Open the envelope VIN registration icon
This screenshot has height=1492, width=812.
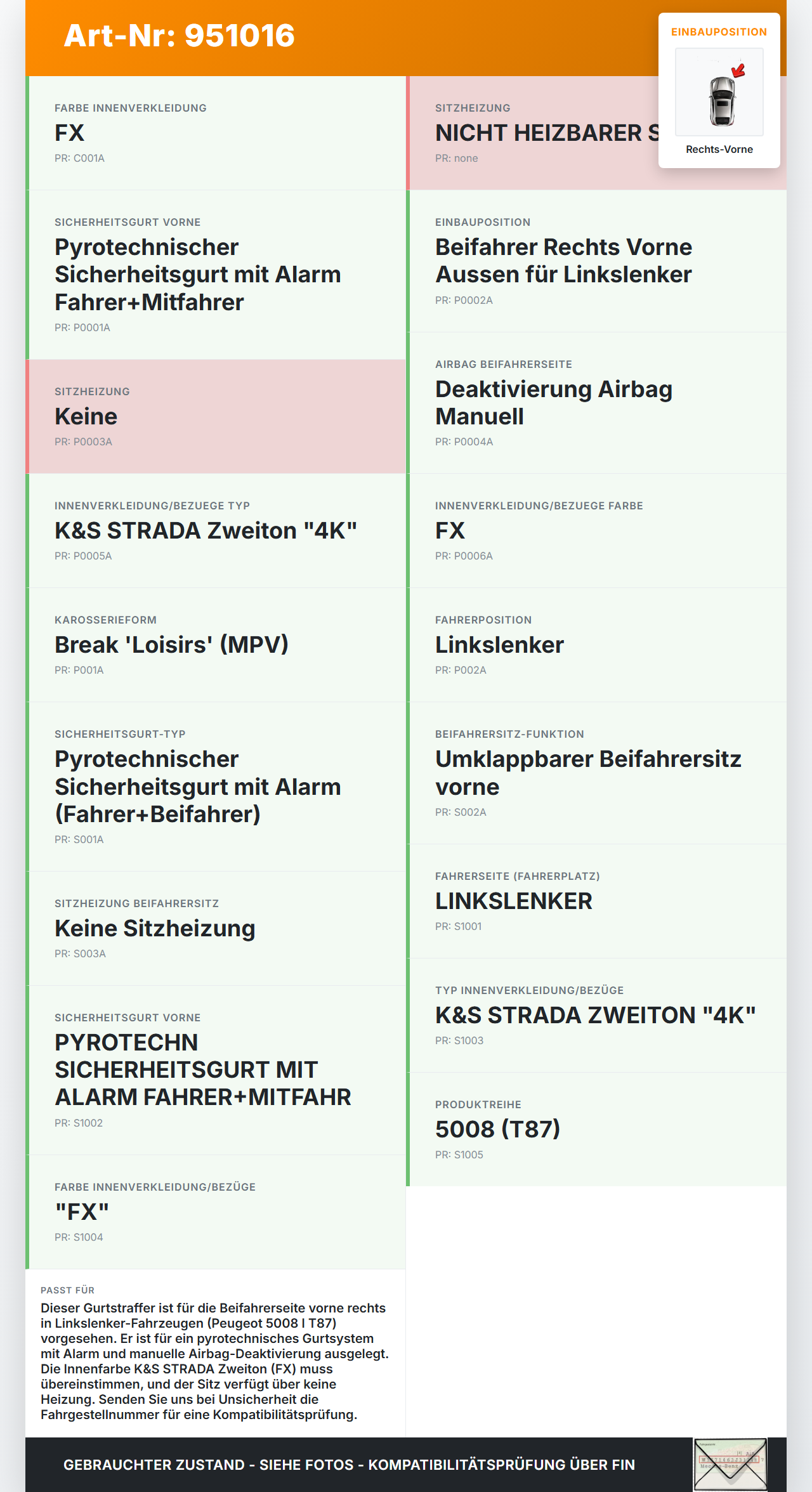731,1464
